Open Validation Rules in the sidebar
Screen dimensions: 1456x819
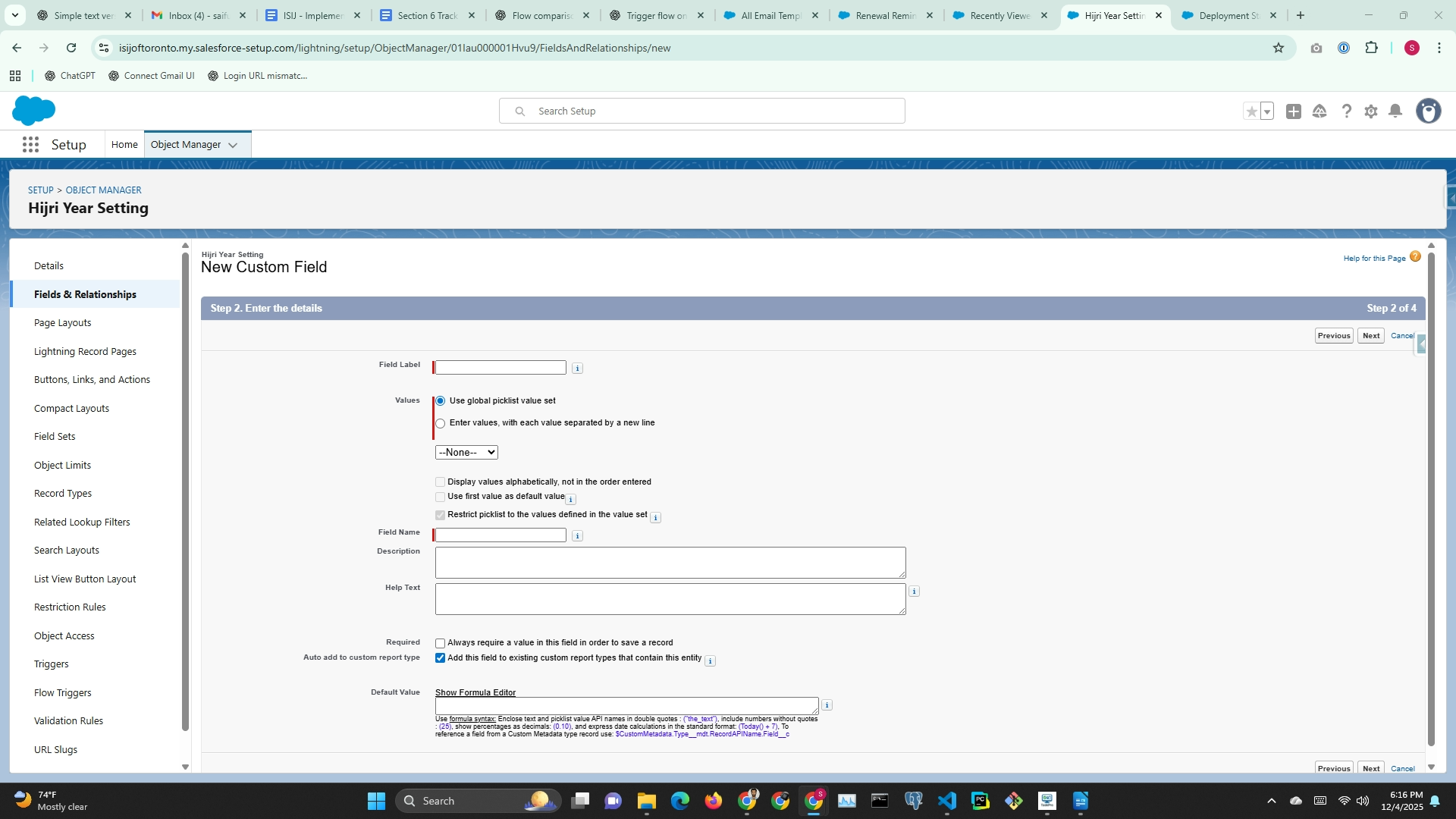click(68, 721)
